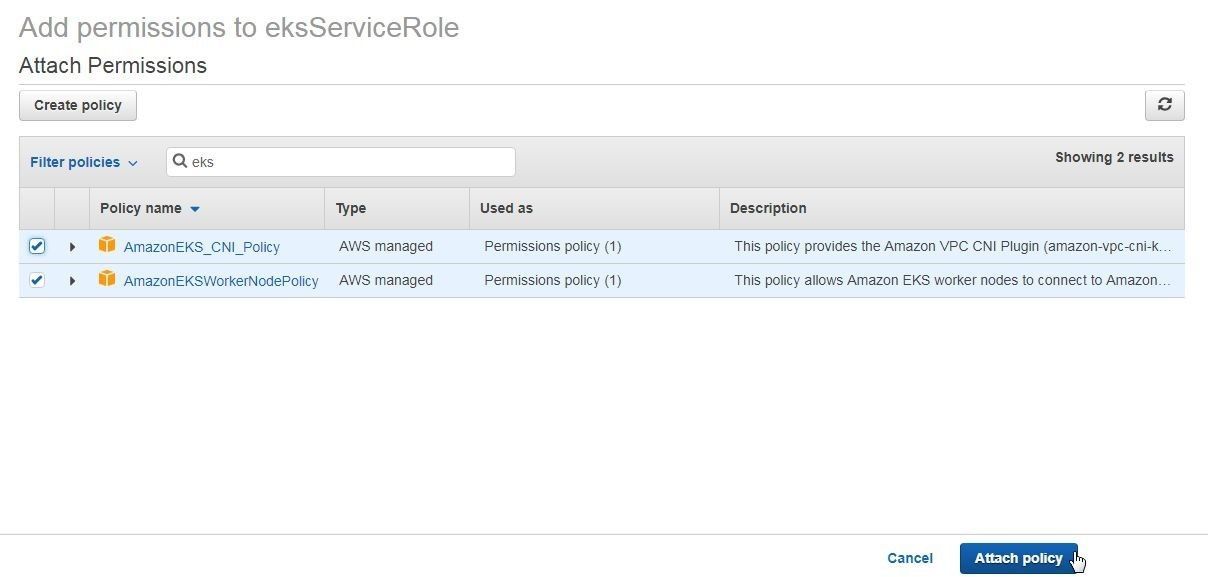1208x577 pixels.
Task: Click the EKS worker nodes description text
Action: [x=952, y=280]
